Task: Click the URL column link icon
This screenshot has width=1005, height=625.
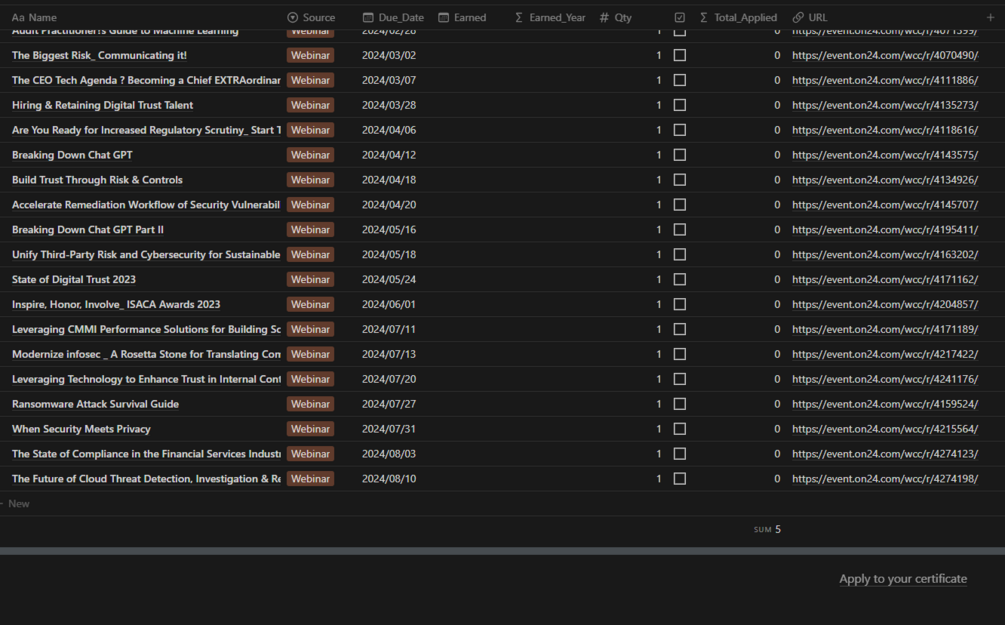Action: point(798,17)
